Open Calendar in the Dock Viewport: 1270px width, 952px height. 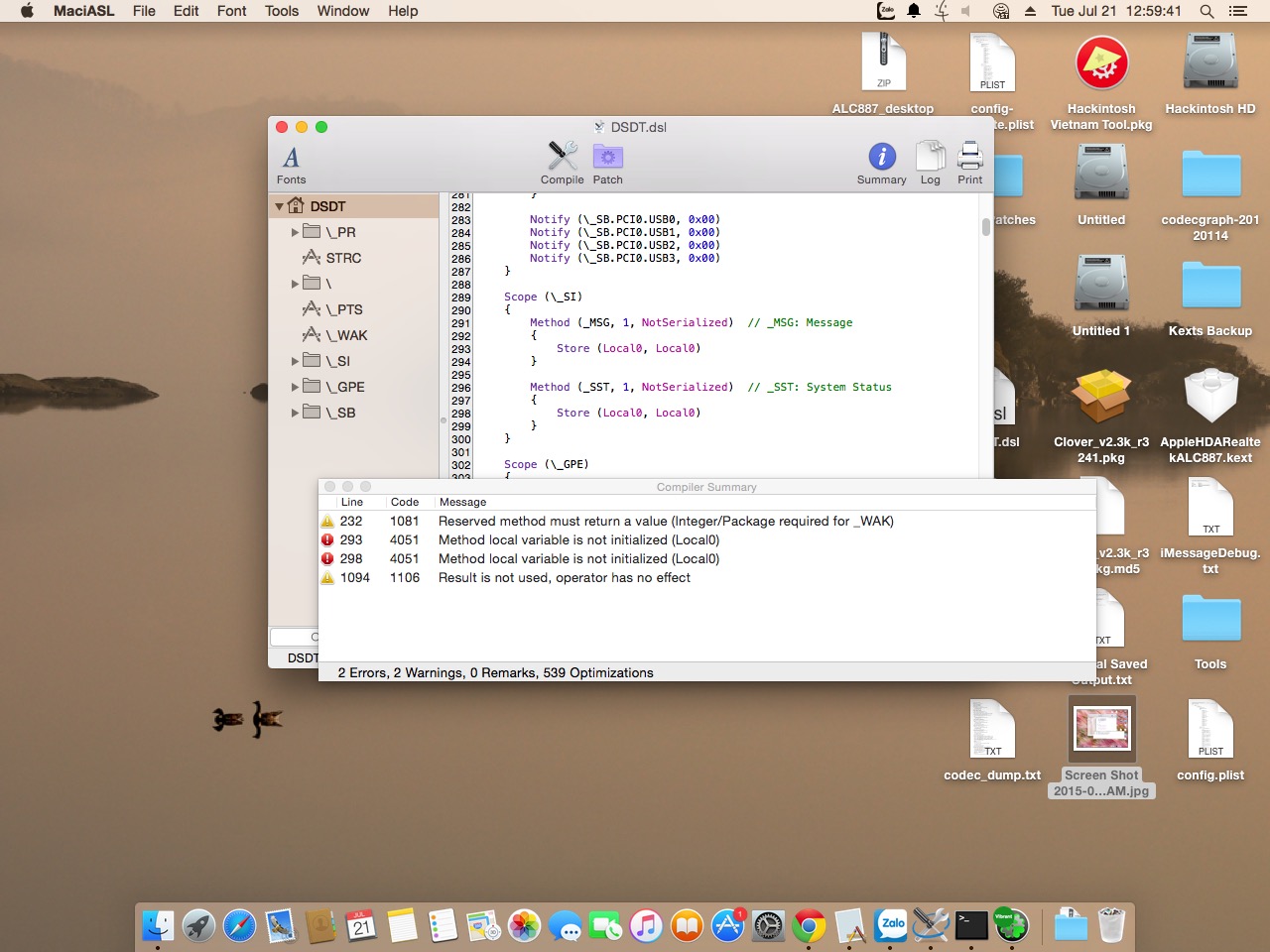pos(361,926)
